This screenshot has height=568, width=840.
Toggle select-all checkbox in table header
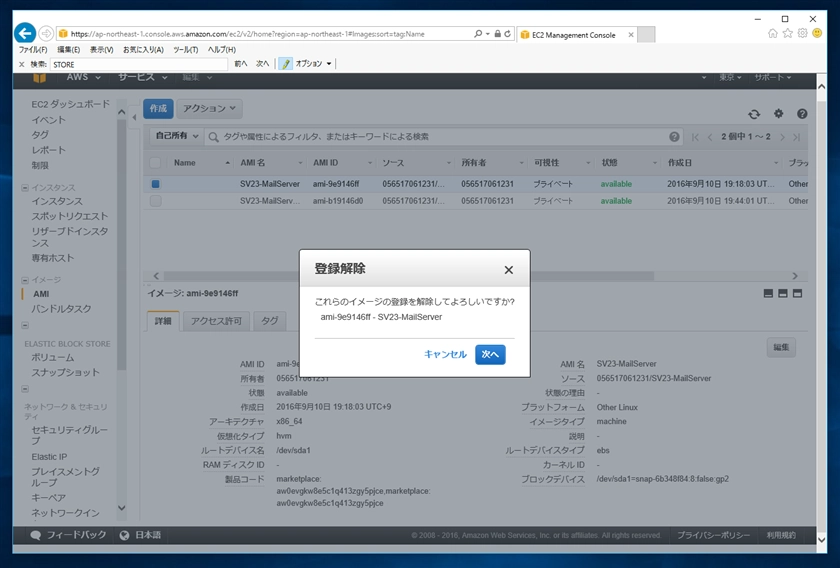tap(155, 163)
